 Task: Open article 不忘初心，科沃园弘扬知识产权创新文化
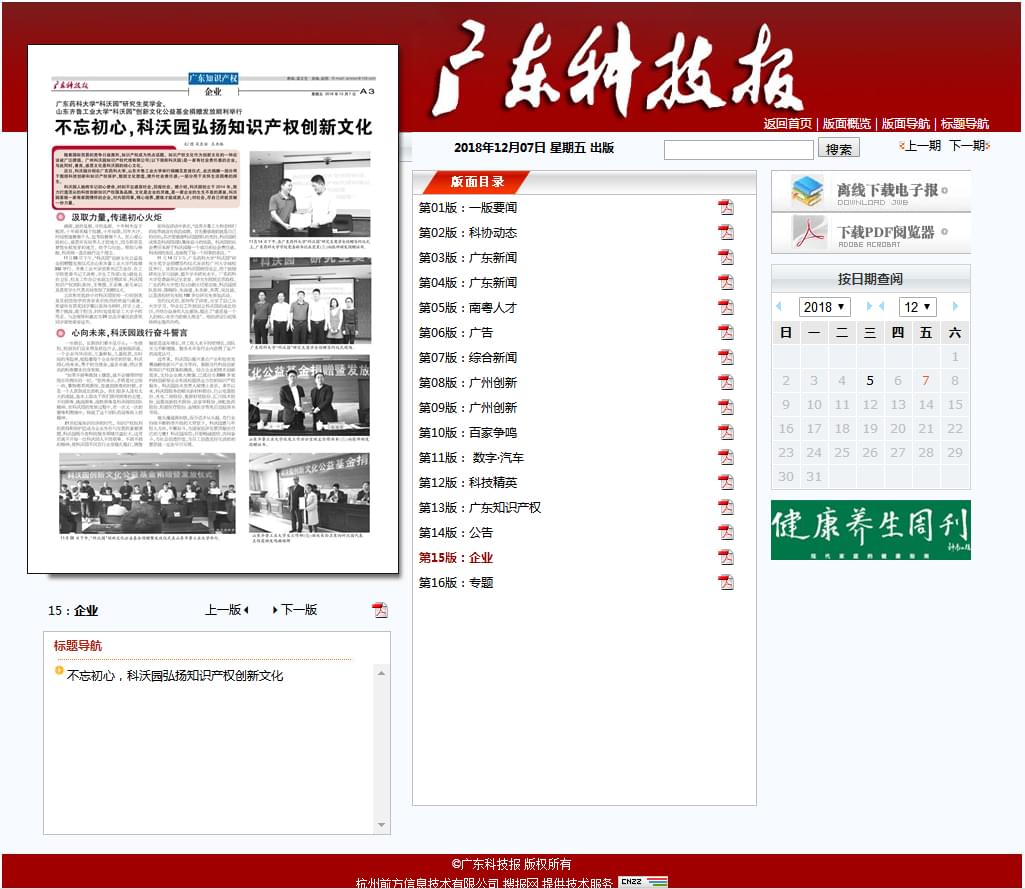[175, 676]
